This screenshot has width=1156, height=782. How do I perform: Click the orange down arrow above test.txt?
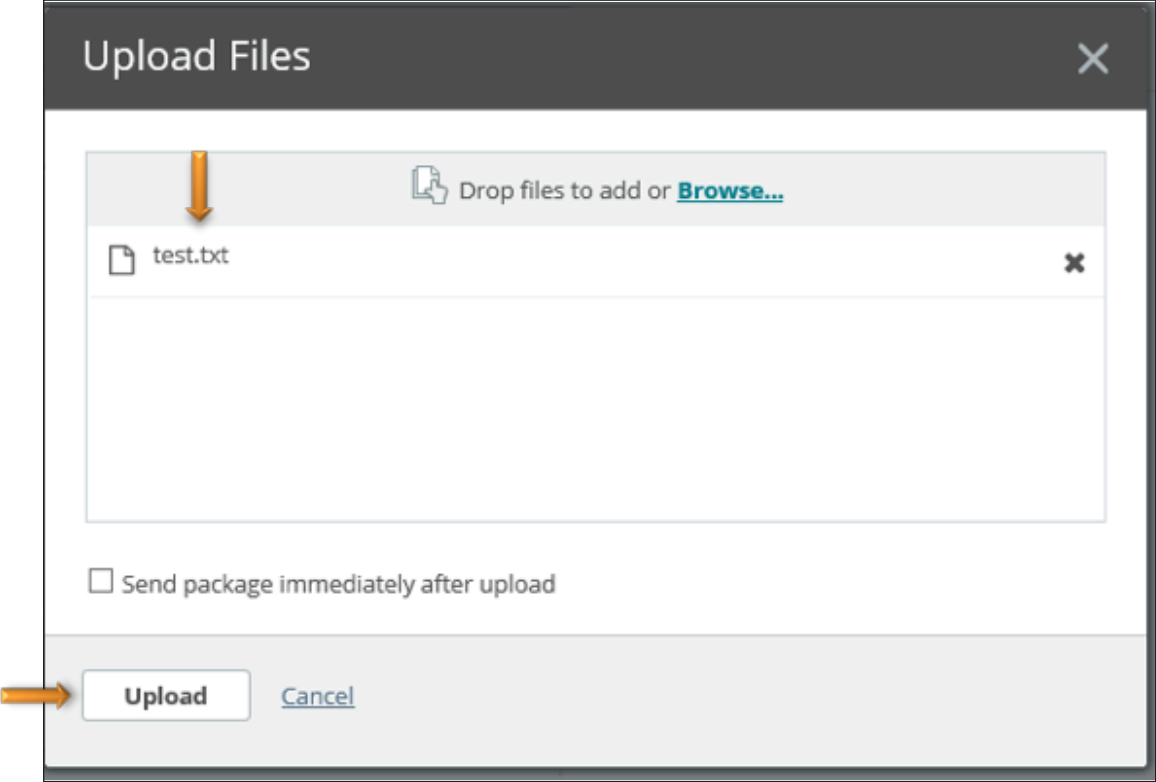199,186
